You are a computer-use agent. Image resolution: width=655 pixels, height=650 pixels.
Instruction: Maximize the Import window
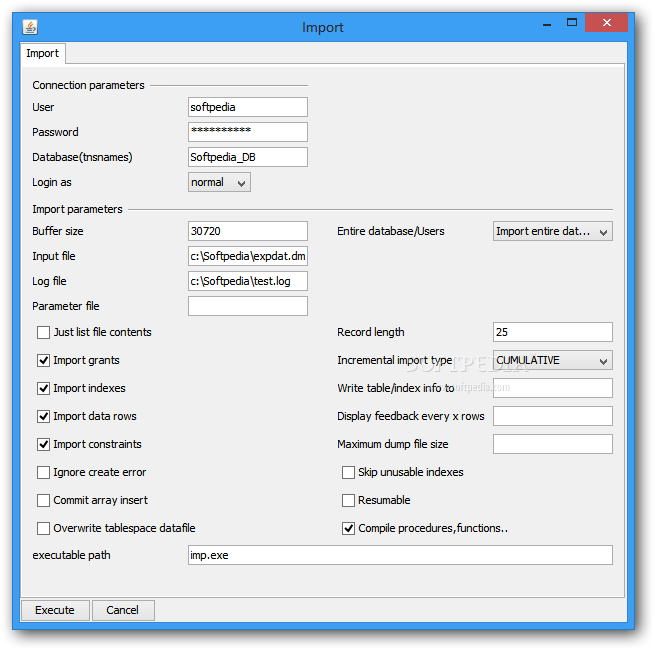tap(571, 23)
